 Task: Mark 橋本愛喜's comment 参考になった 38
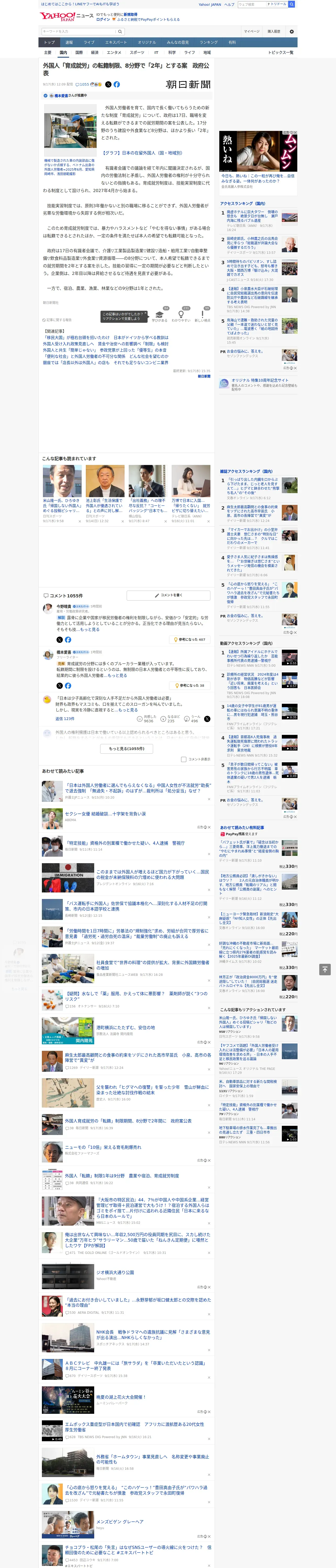(190, 685)
